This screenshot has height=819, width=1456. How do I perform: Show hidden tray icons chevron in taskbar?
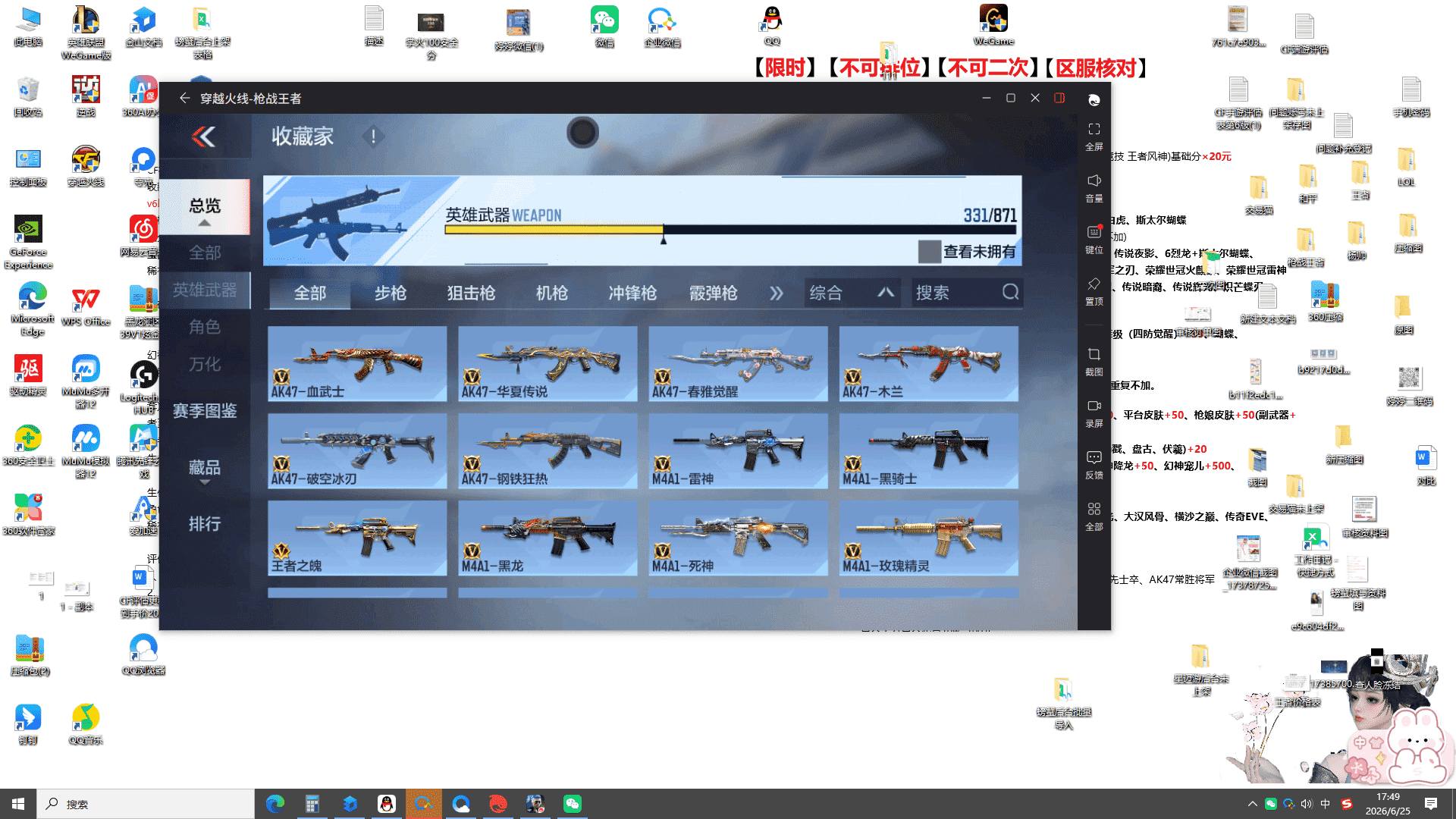coord(1252,804)
